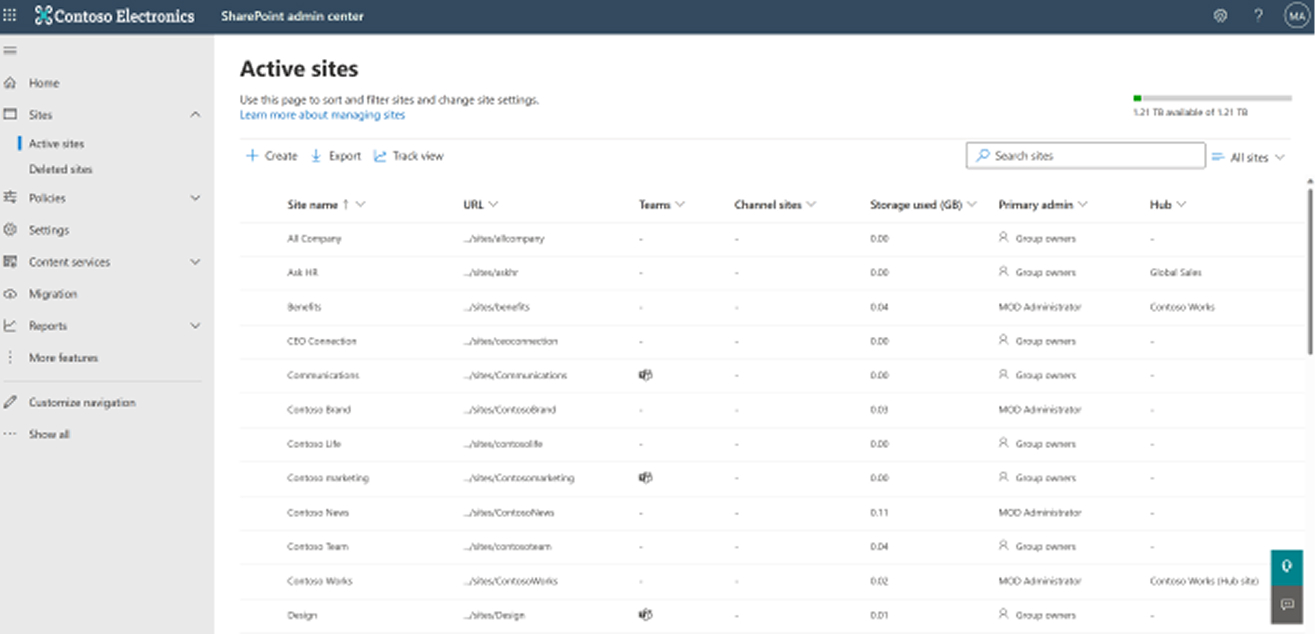Click the person icon in All Company row

pyautogui.click(x=1004, y=239)
